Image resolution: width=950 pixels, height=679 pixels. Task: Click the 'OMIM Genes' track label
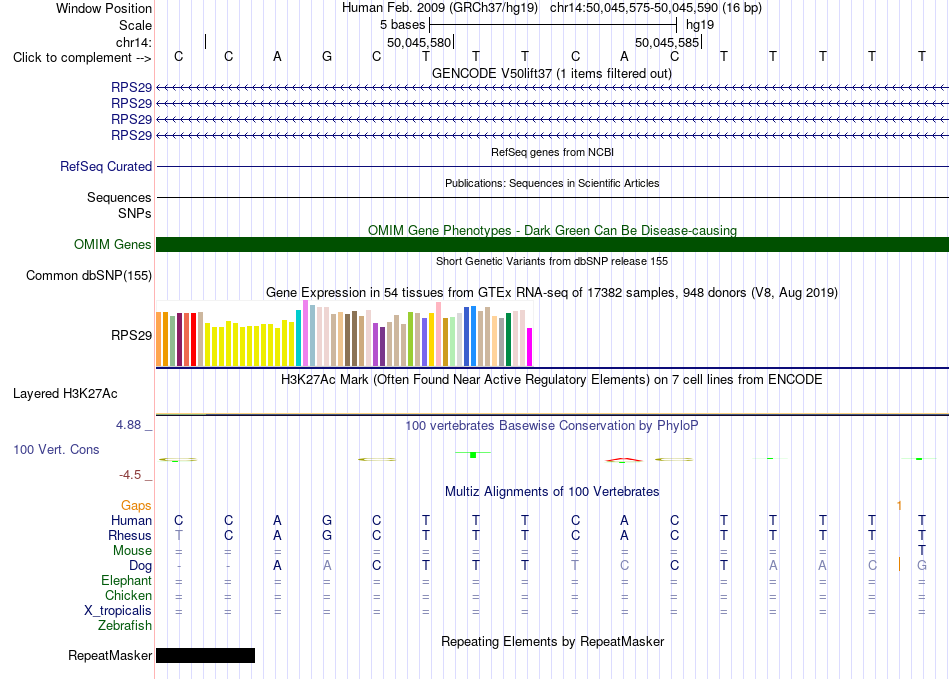click(113, 245)
